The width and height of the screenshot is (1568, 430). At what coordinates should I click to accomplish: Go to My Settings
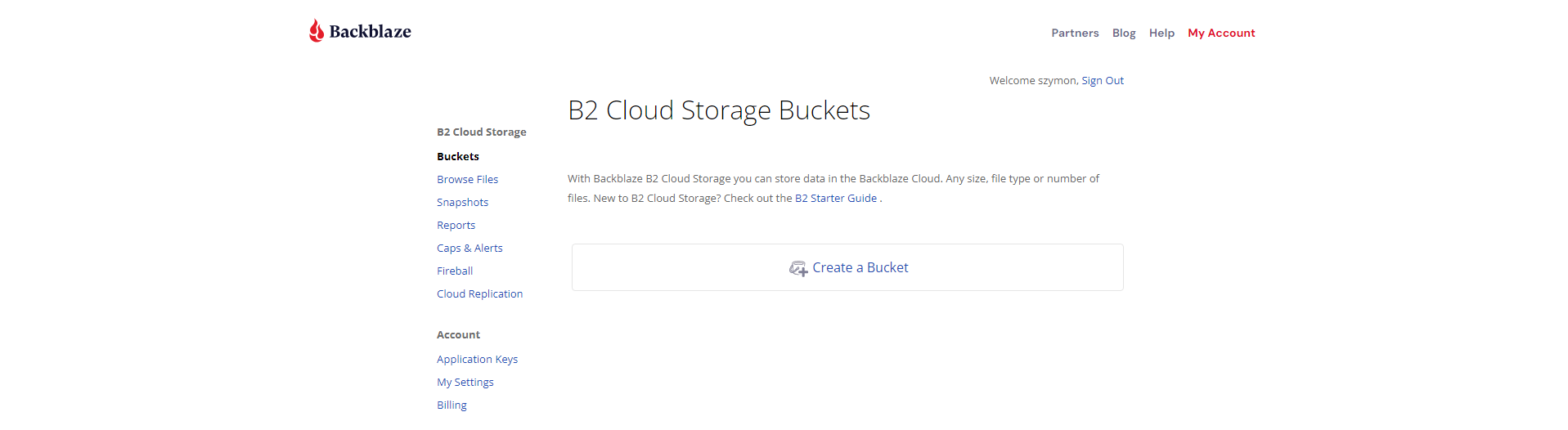click(465, 383)
